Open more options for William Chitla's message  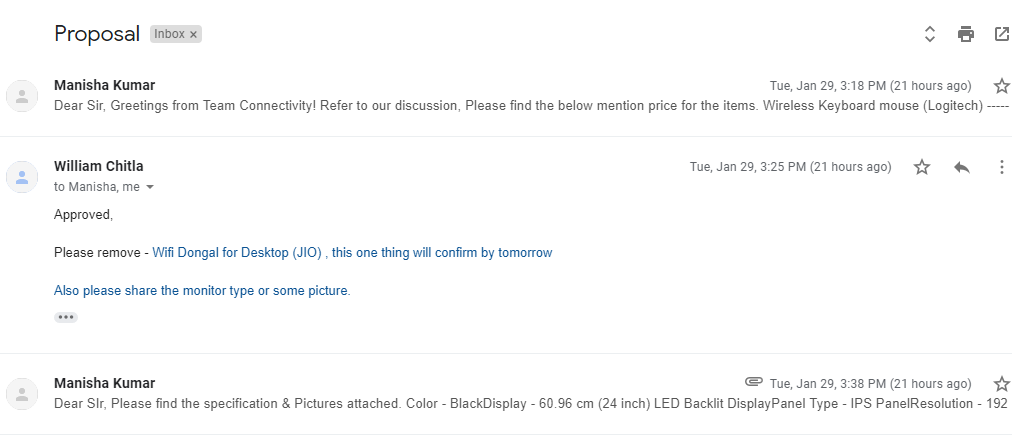click(x=1001, y=167)
